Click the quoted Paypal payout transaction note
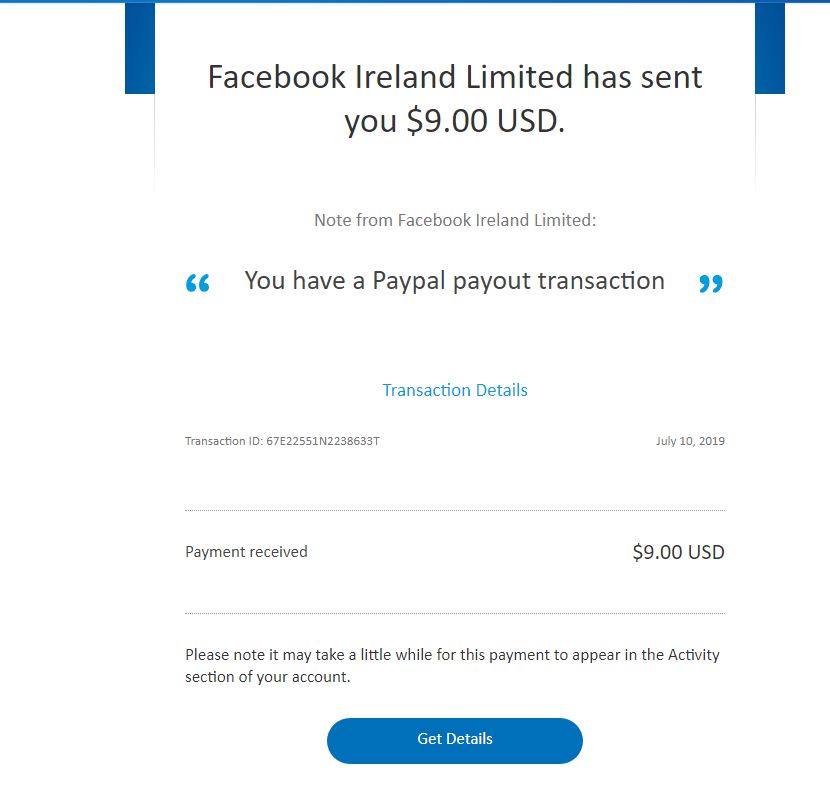830x803 pixels. click(454, 281)
